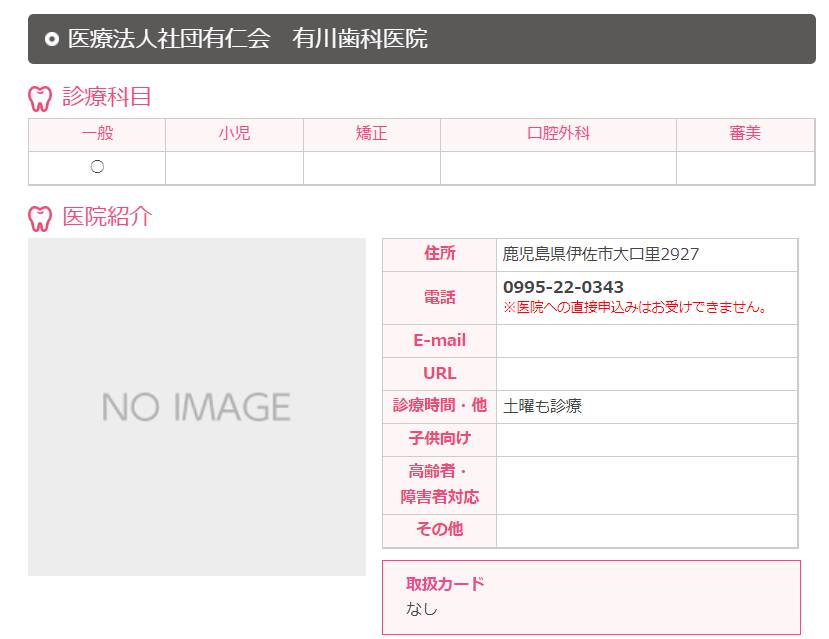
Task: Click the tooth icon beside 診療科目
Action: point(40,98)
